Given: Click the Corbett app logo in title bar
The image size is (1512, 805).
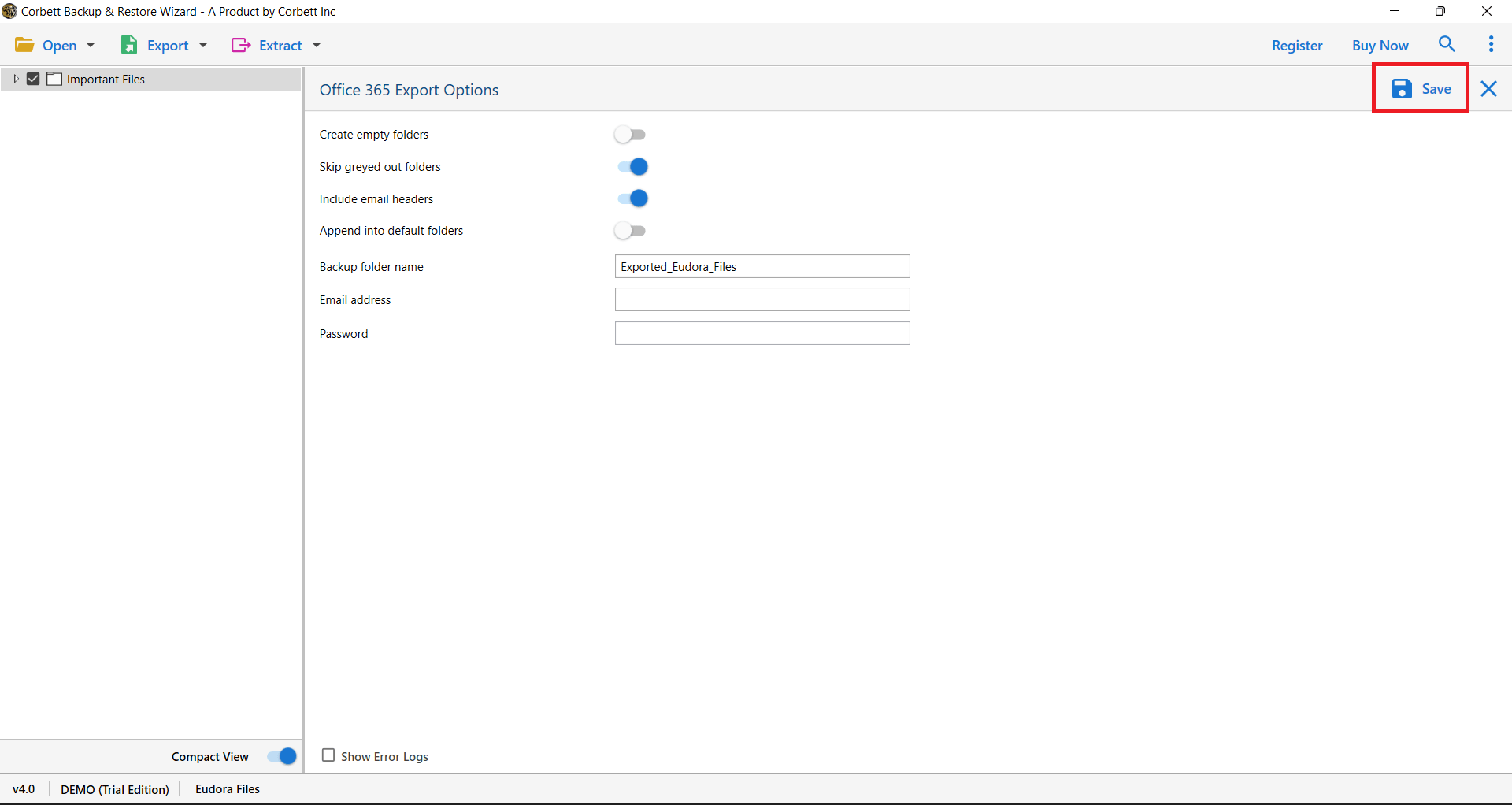Looking at the screenshot, I should (x=10, y=11).
